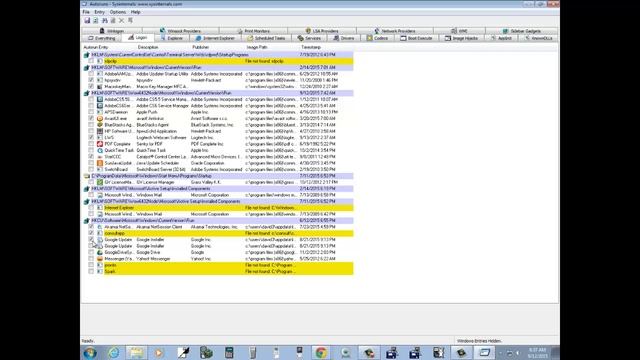The width and height of the screenshot is (640, 360).
Task: Switch to the Sidebar Gadgets tab
Action: tap(522, 31)
